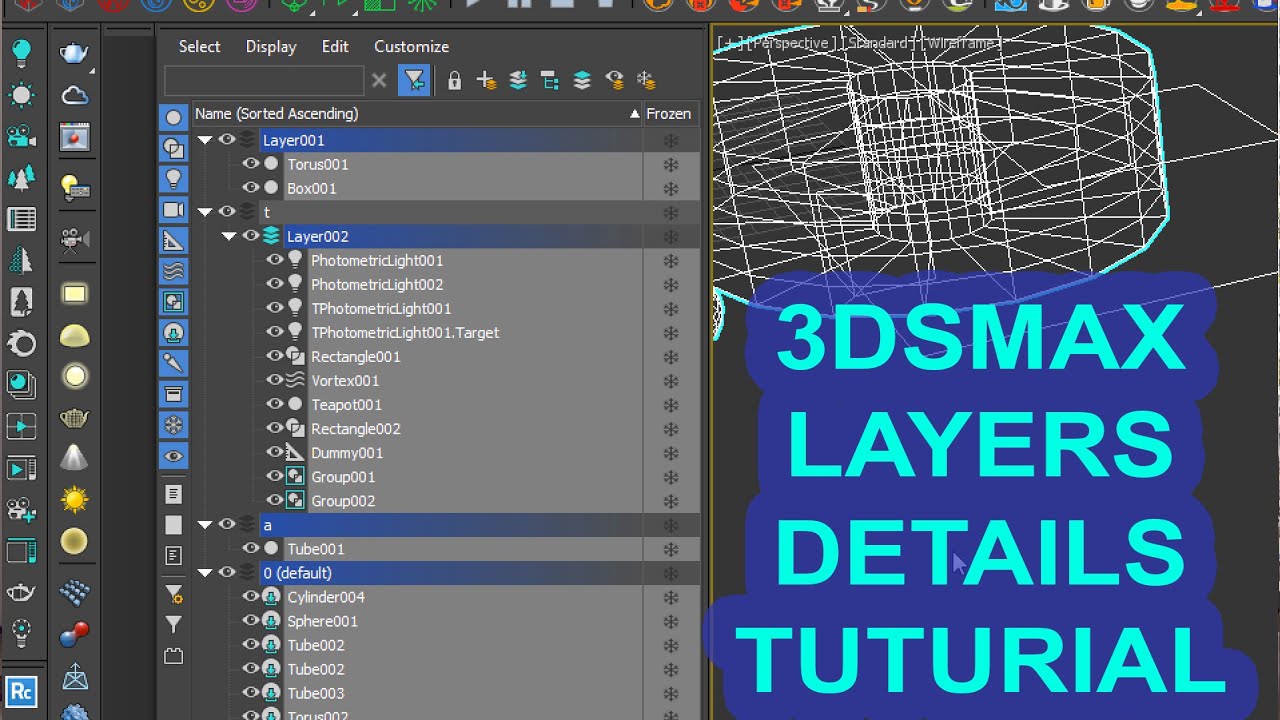The width and height of the screenshot is (1280, 720).
Task: Toggle the Display Cameras filter button
Action: [174, 210]
